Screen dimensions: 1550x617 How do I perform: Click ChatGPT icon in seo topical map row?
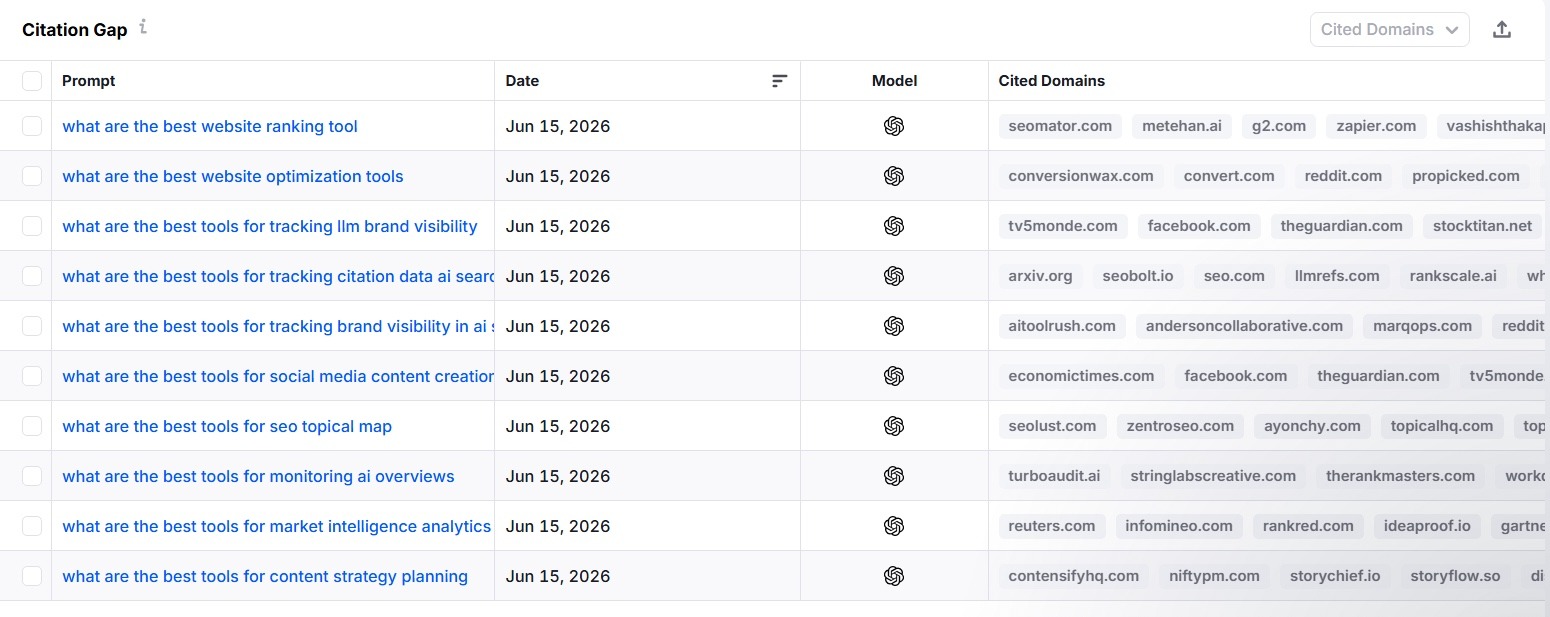894,426
